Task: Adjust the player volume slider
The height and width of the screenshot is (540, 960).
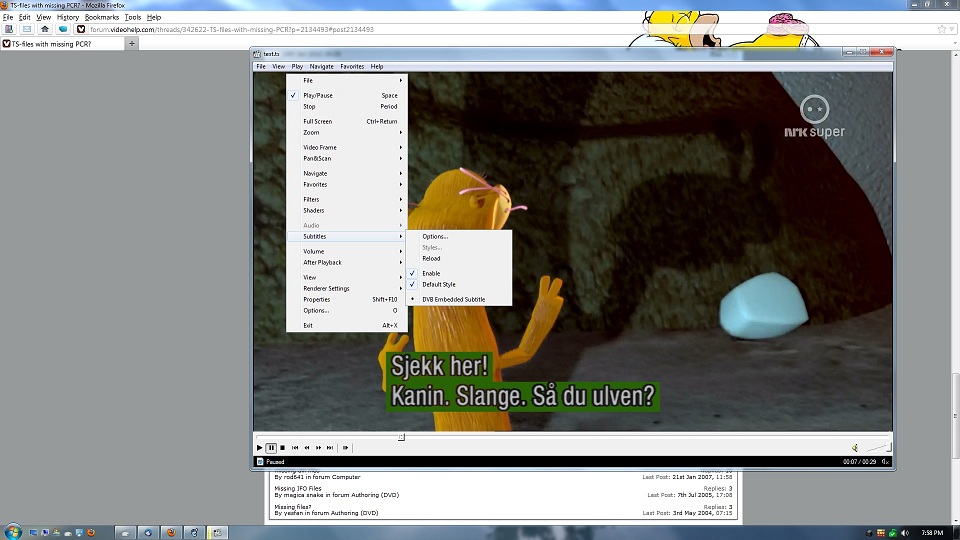Action: tap(879, 448)
